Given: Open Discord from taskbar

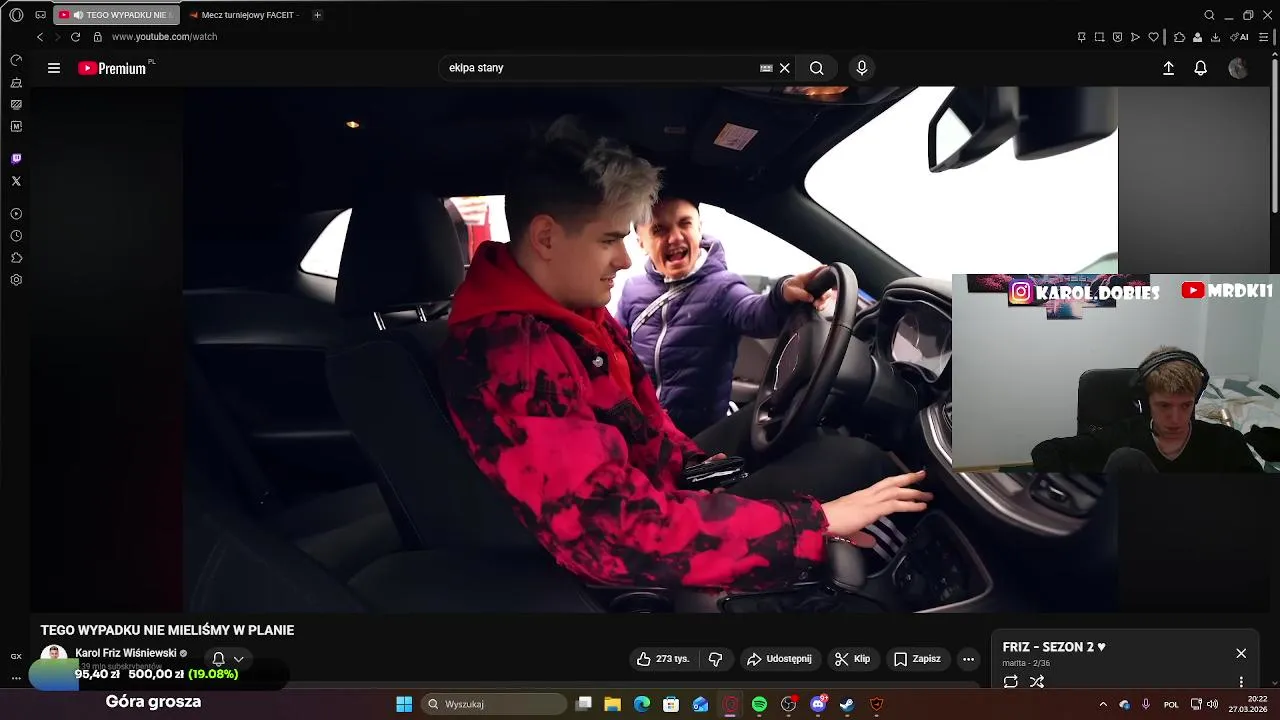Looking at the screenshot, I should coord(818,704).
